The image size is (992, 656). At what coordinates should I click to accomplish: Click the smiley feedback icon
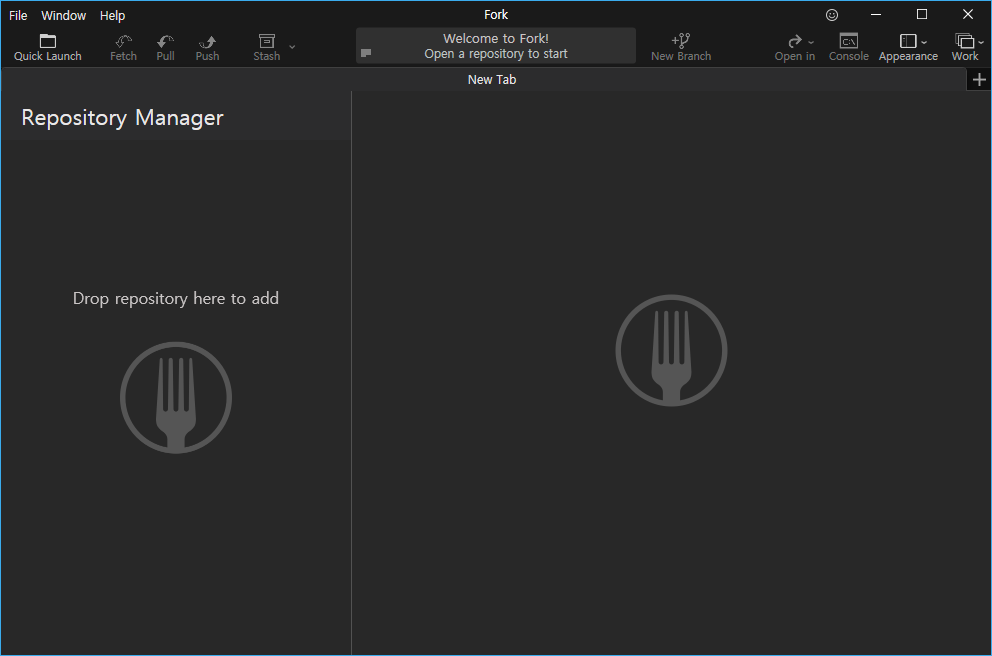pos(832,15)
